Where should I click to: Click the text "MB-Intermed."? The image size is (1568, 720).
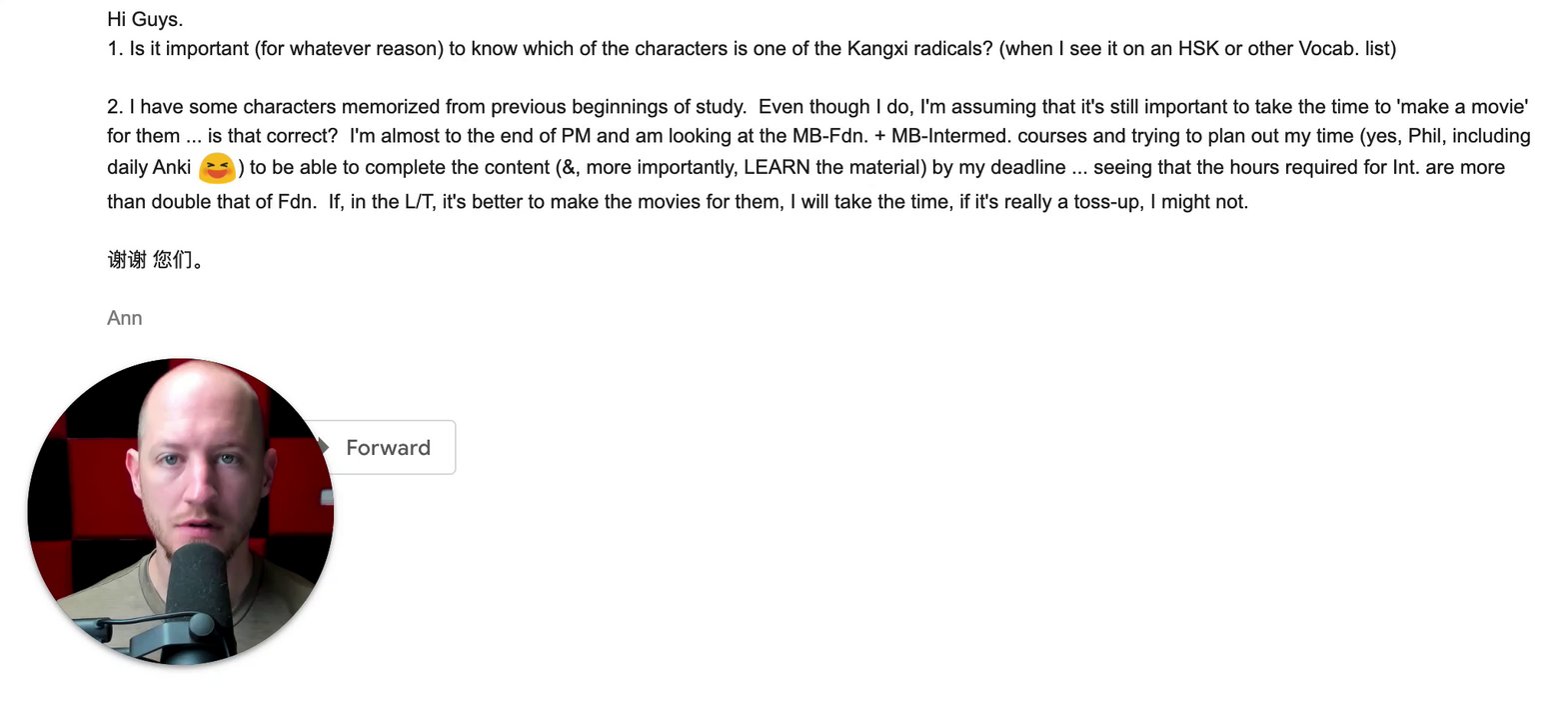(950, 136)
